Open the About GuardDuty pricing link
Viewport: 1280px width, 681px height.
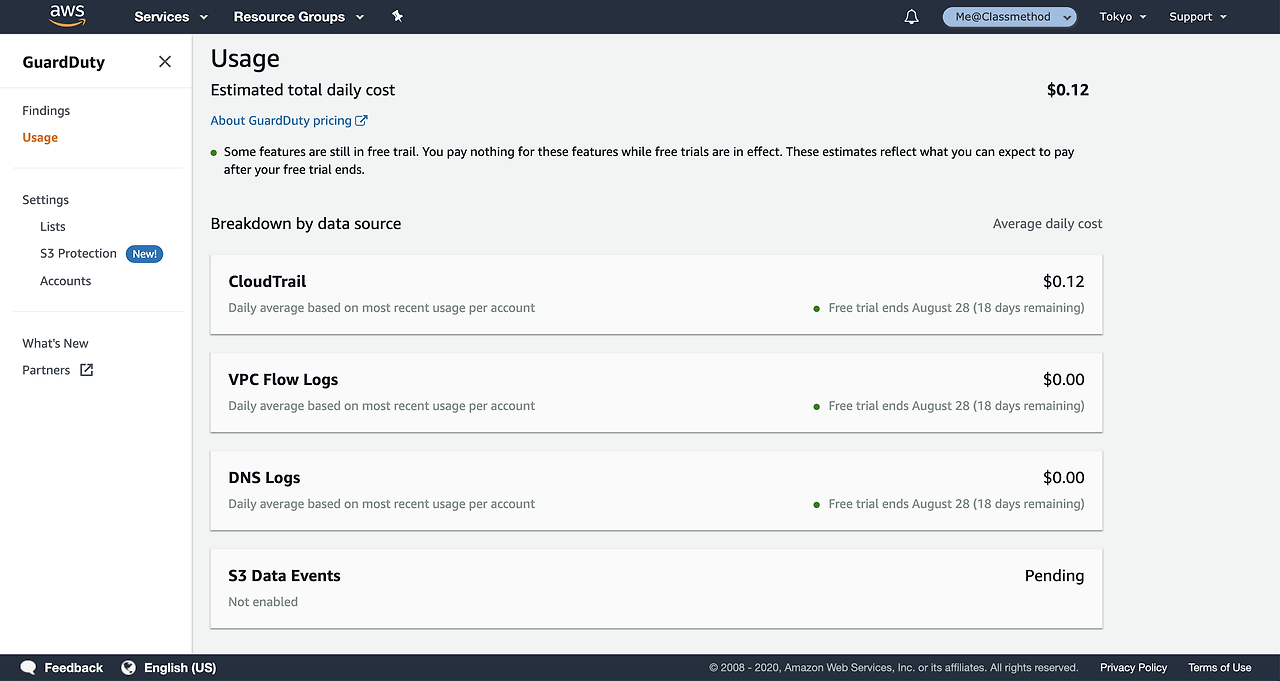point(288,121)
